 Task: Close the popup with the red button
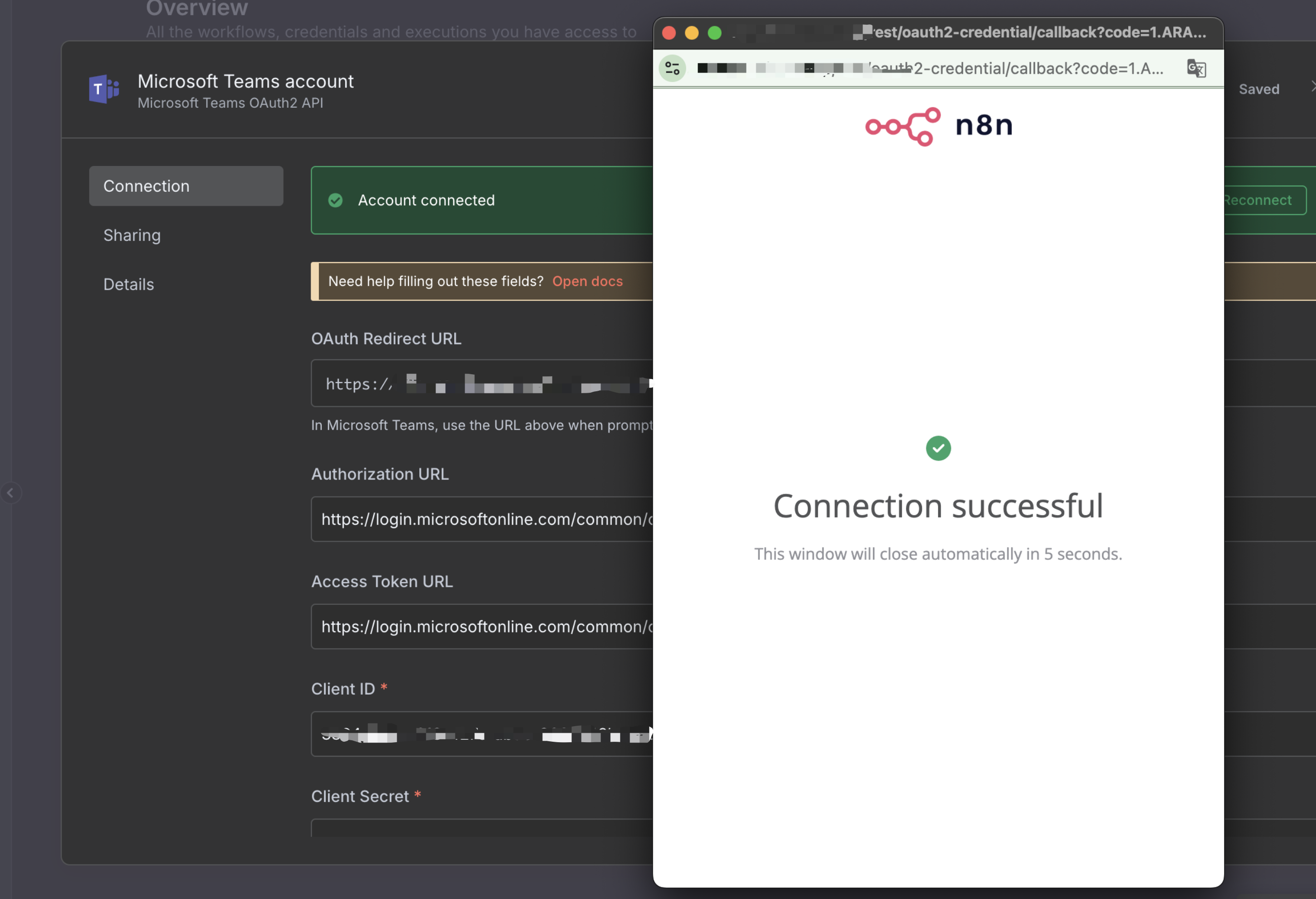click(x=669, y=33)
